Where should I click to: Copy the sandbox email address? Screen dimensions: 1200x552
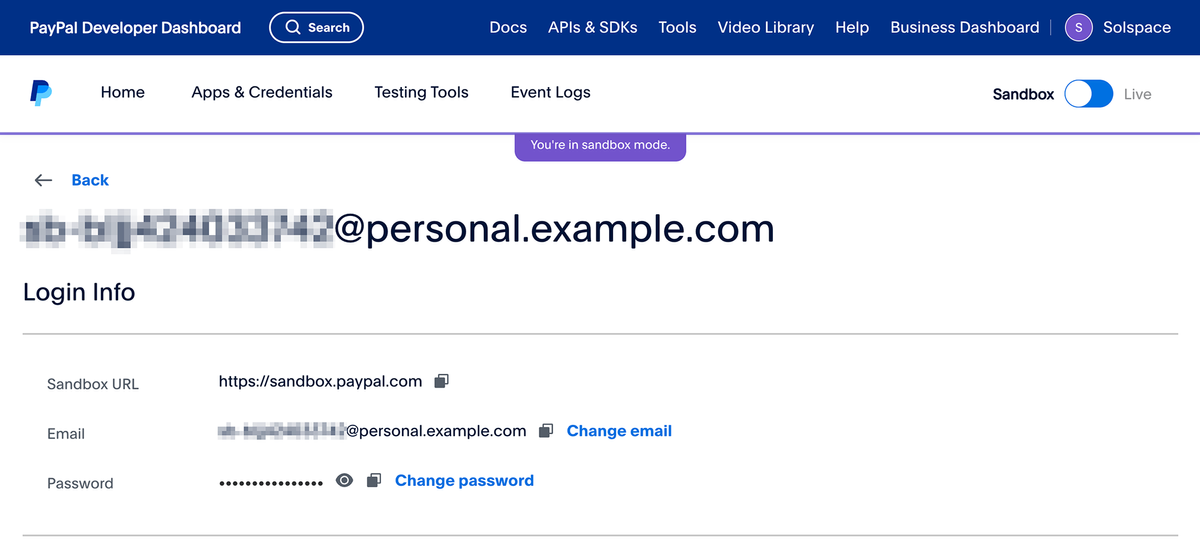pos(546,431)
